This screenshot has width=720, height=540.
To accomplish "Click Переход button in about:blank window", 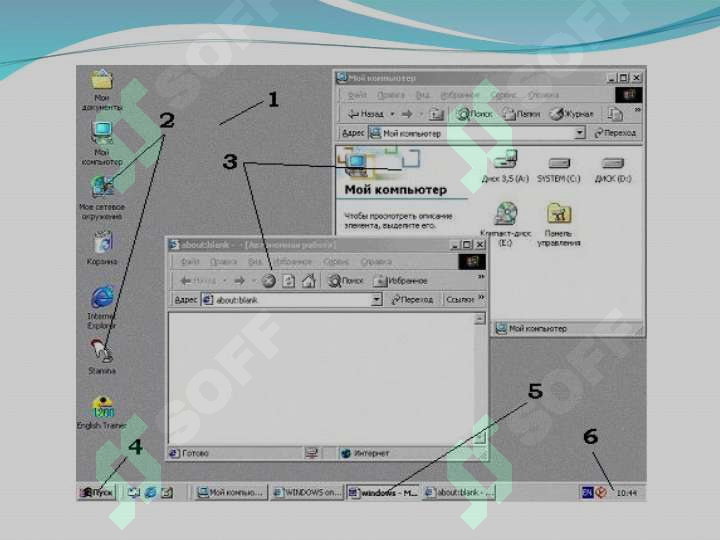I will (x=412, y=300).
